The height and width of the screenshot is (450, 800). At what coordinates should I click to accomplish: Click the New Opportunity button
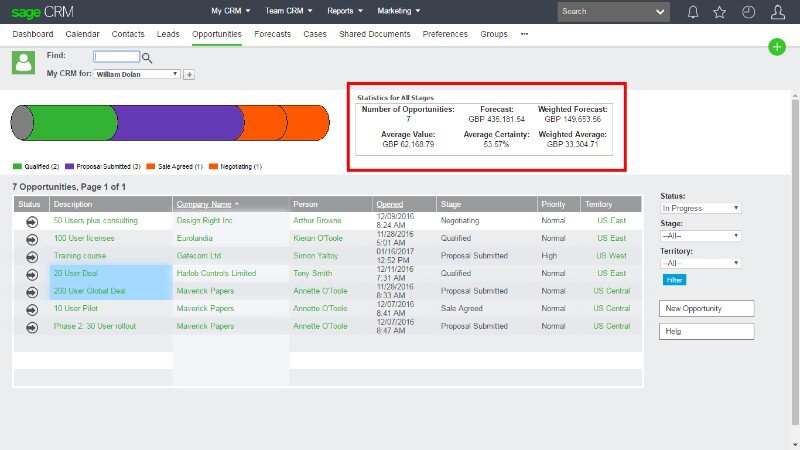click(706, 309)
